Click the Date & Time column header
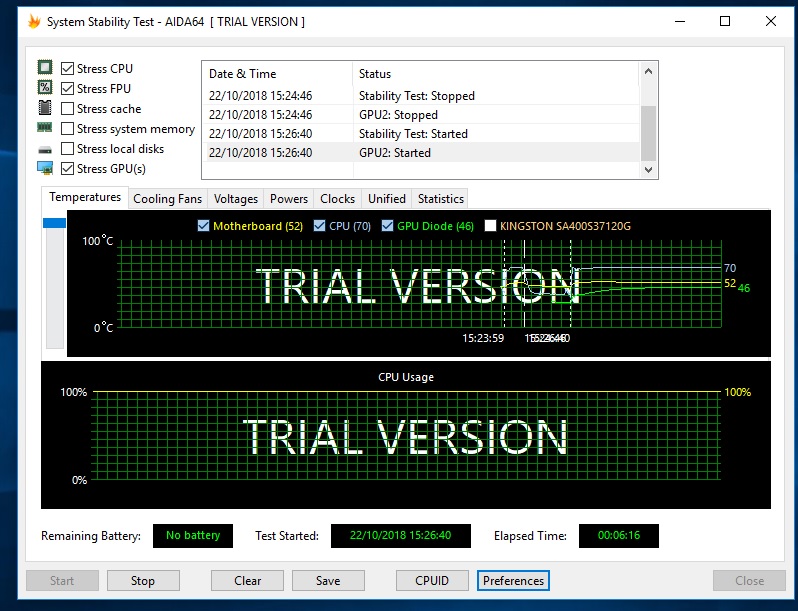 (277, 74)
